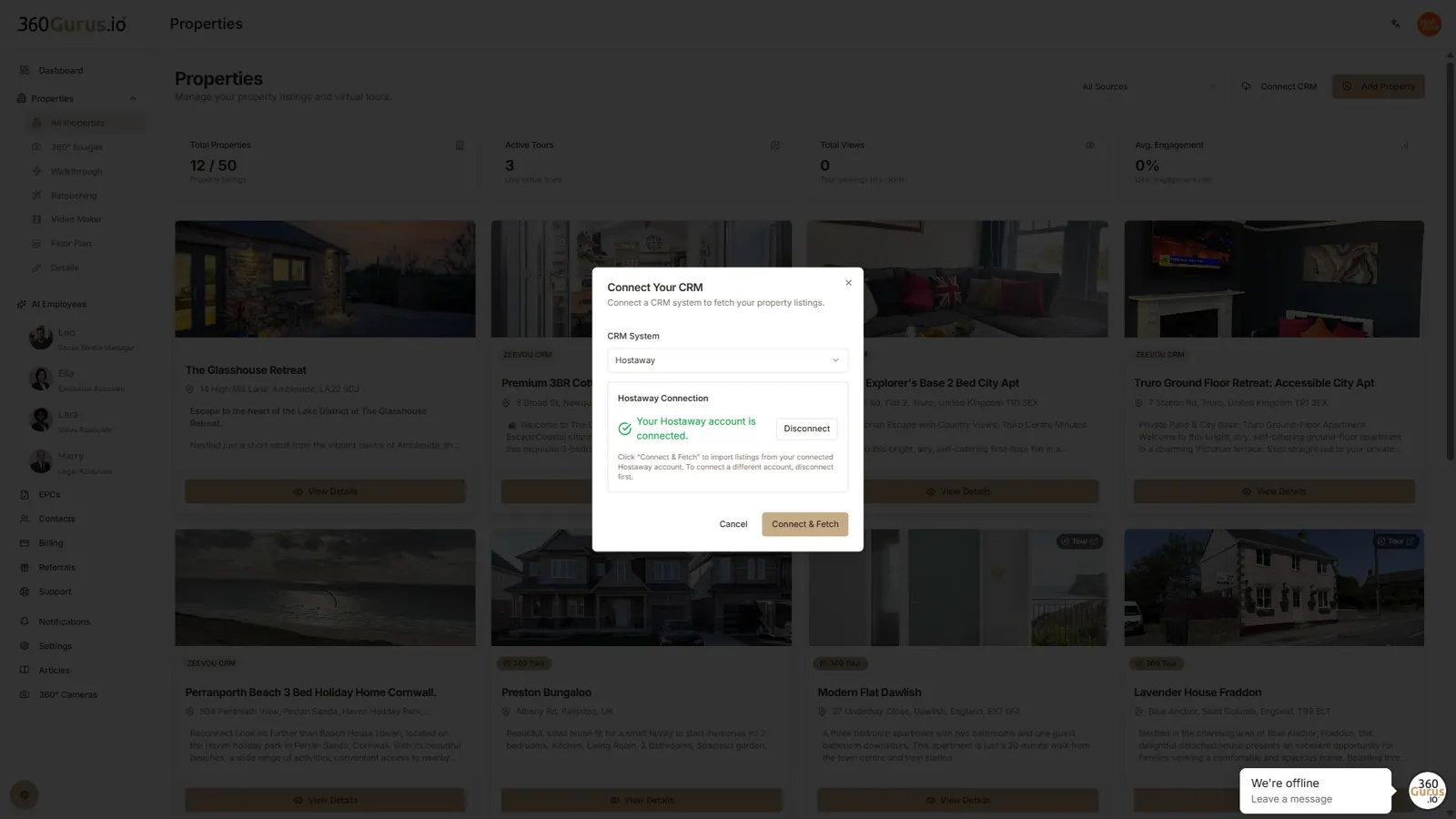The image size is (1456, 819).
Task: Click 360 Tour tag on Preston Bungalow
Action: point(525,663)
